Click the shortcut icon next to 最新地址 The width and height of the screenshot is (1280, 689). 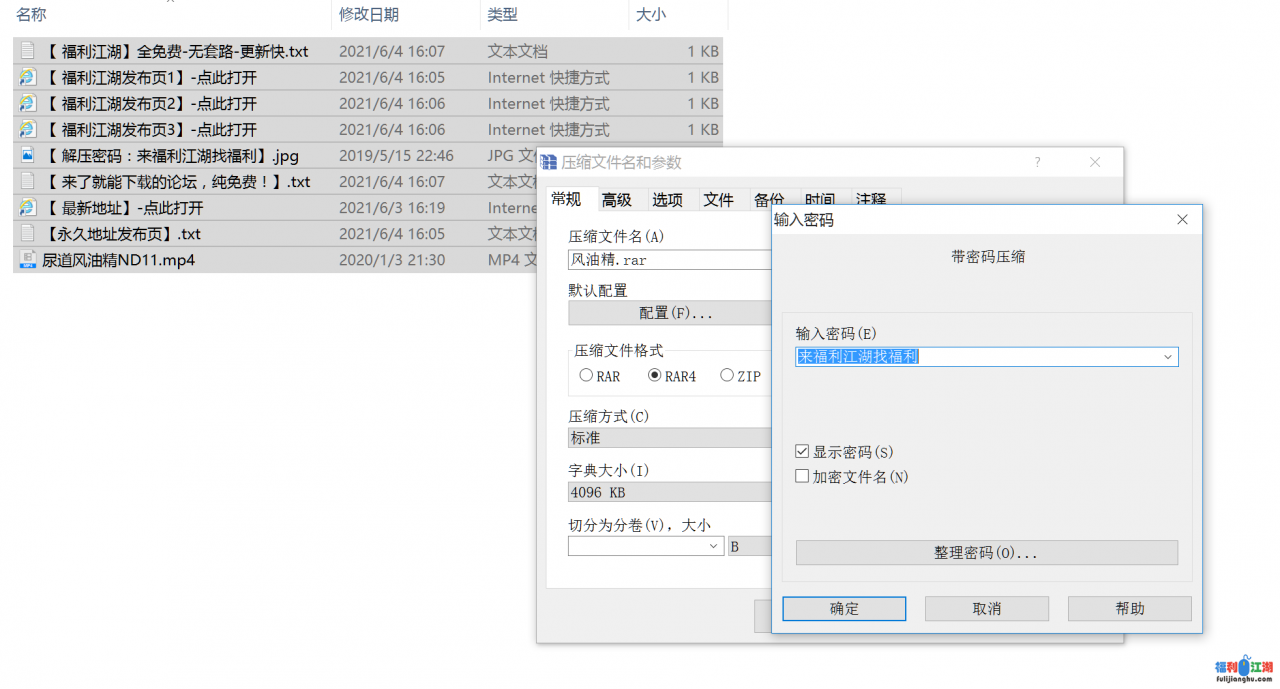[x=27, y=208]
